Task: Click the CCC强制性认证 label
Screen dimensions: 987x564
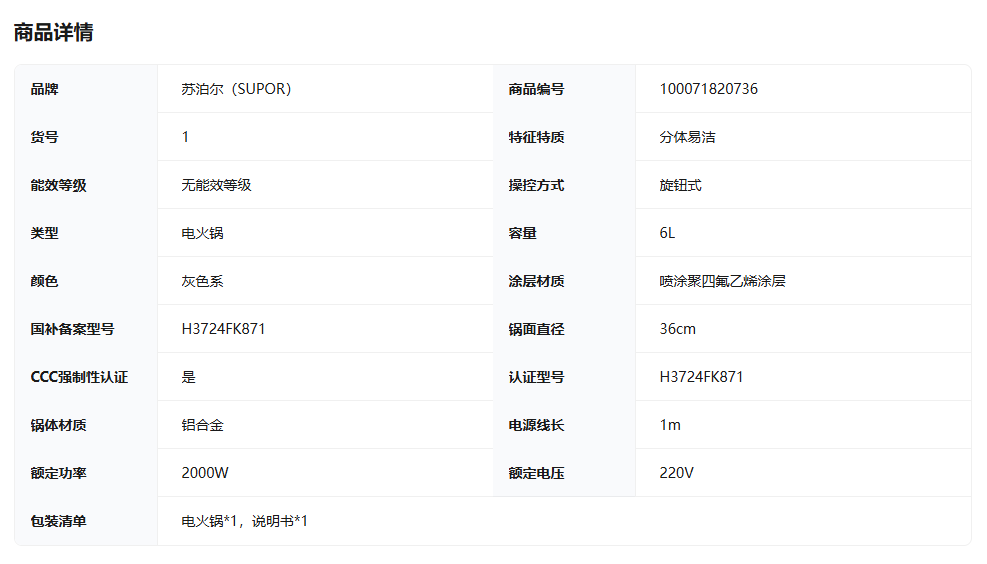Action: tap(79, 377)
